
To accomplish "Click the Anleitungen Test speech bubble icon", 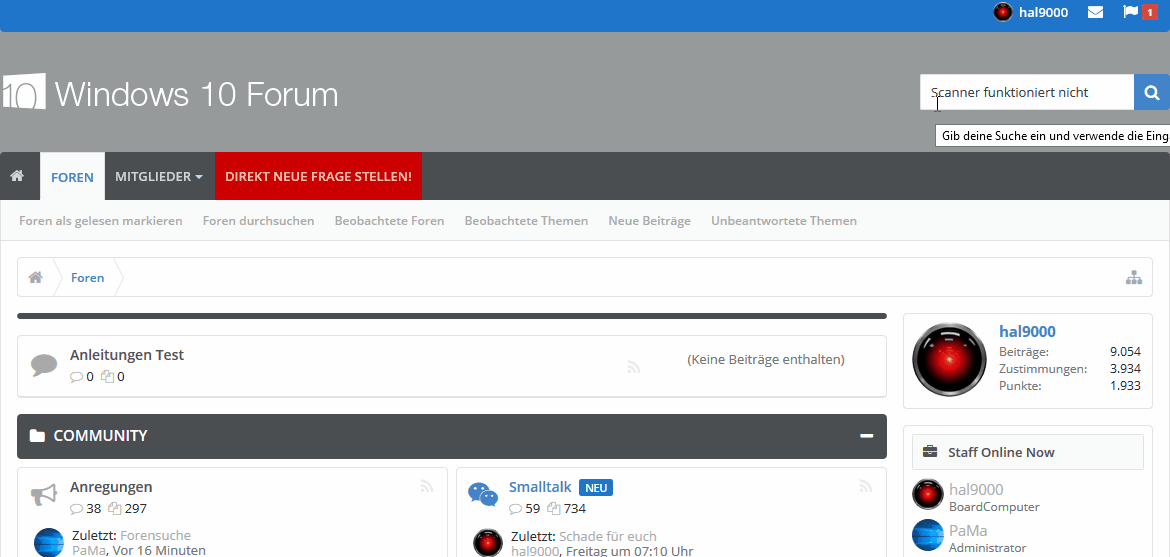I will point(44,366).
